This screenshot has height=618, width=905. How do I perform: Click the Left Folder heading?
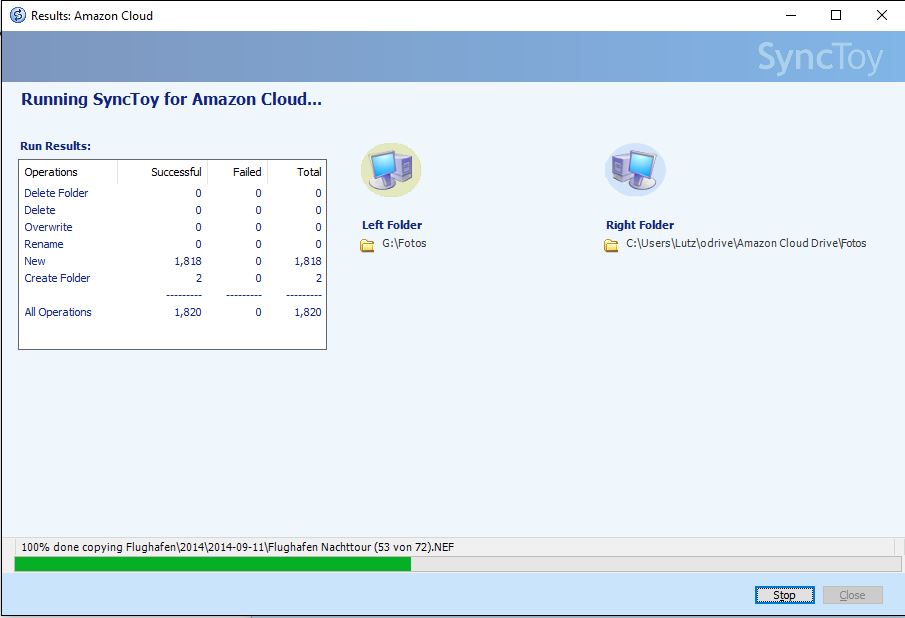[x=392, y=225]
